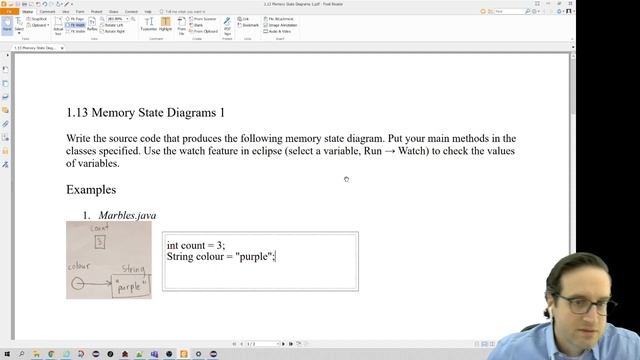Create PDF From Clipboard
This screenshot has height=360, width=640.
(203, 31)
